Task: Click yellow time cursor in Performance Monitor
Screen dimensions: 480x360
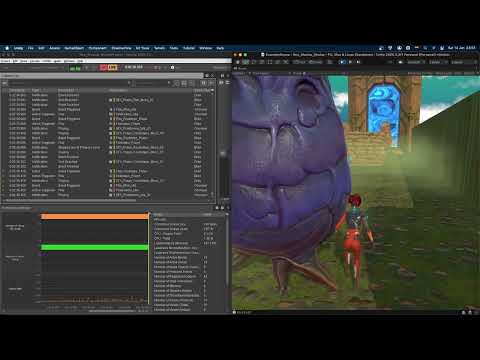Action: pyautogui.click(x=149, y=258)
